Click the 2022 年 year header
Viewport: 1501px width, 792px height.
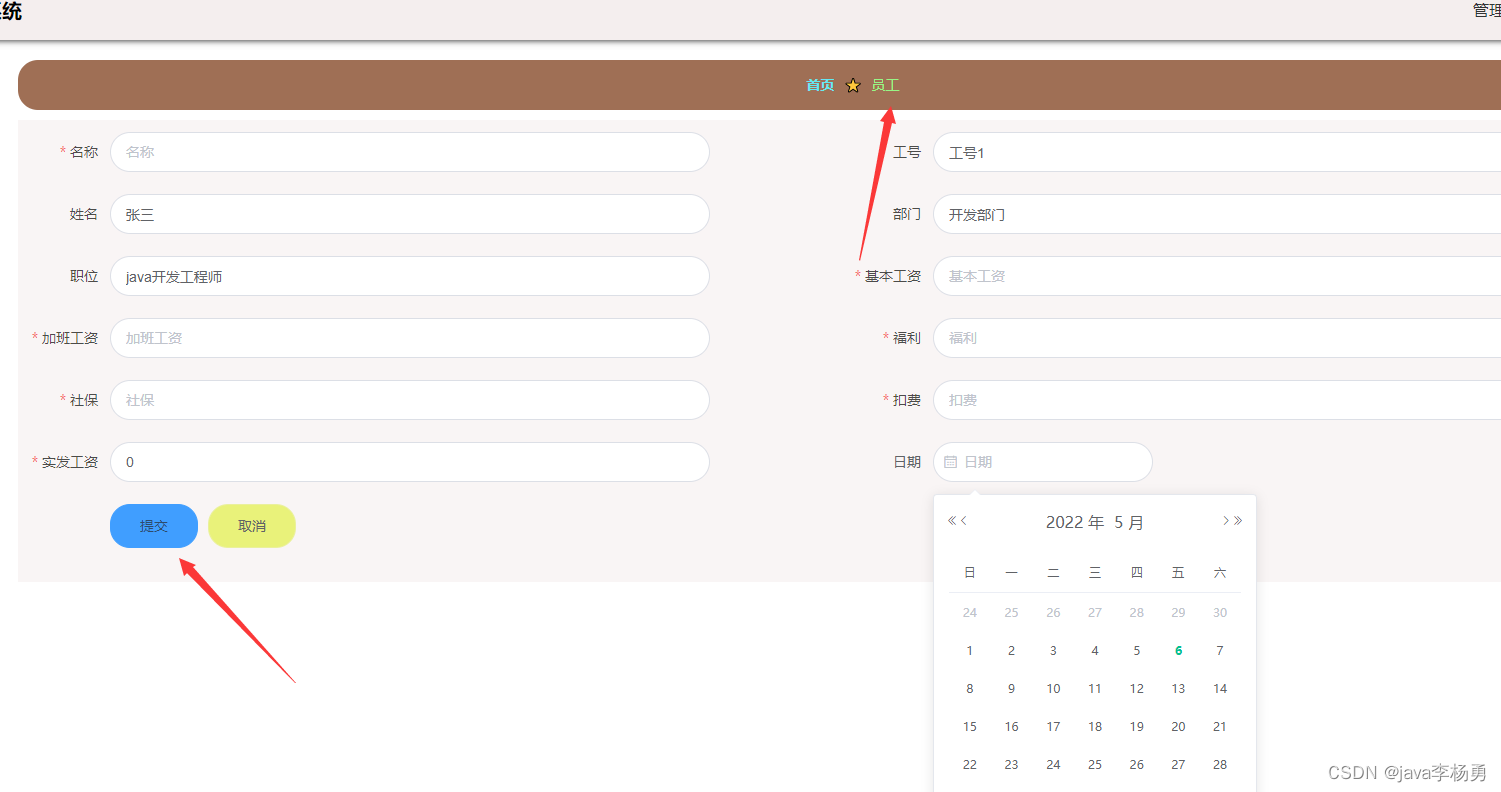pos(1075,522)
